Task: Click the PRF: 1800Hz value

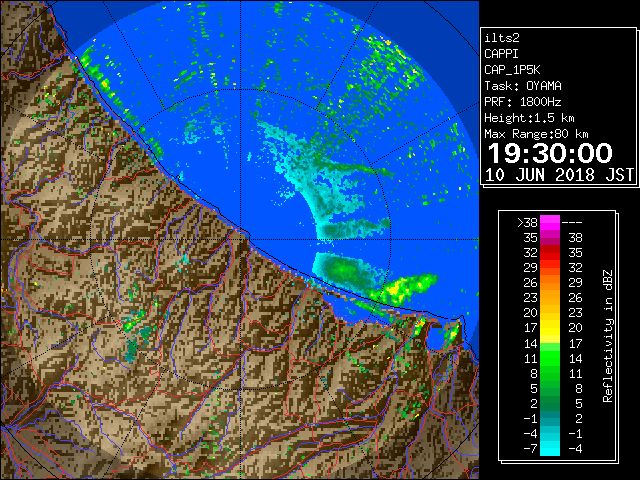Action: [523, 102]
